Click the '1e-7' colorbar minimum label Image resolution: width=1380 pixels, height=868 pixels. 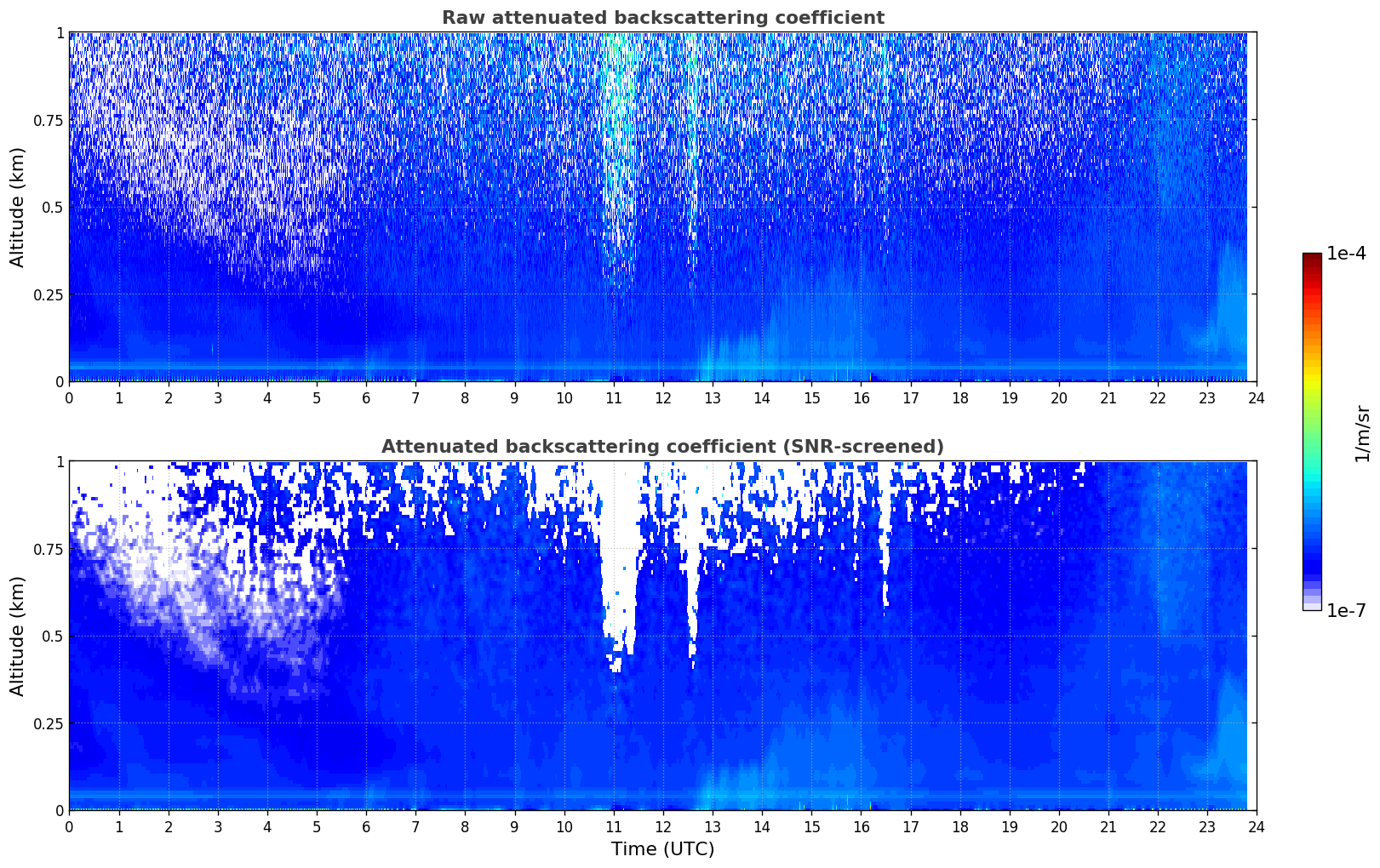[1346, 611]
